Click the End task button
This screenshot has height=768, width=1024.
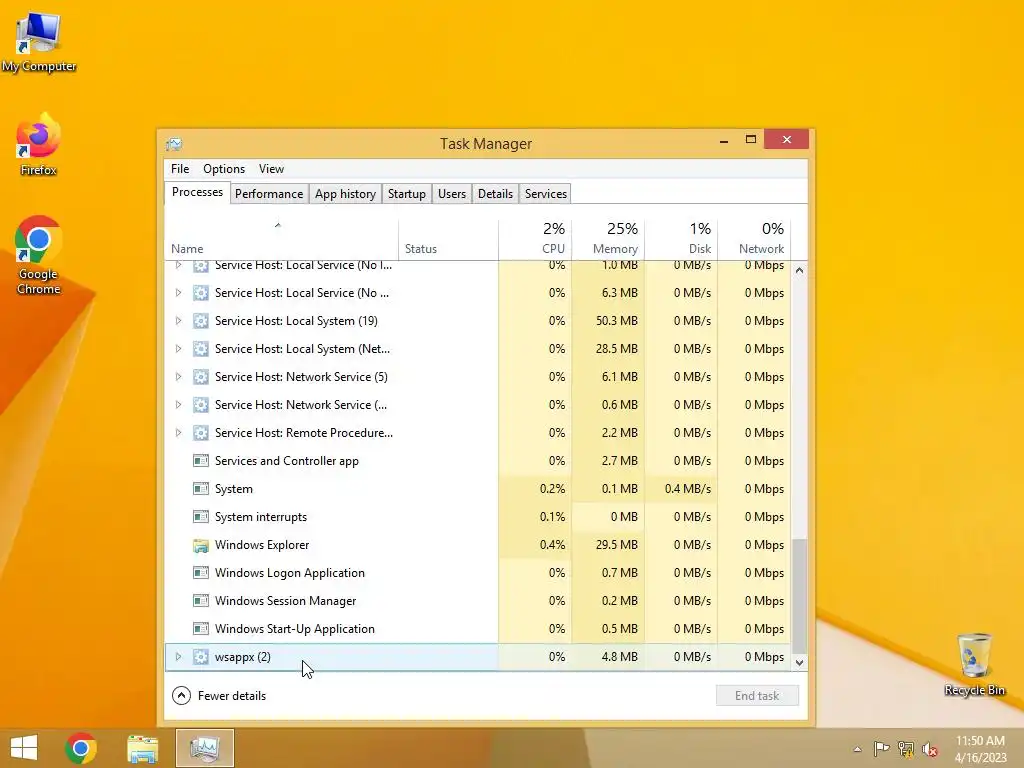(757, 696)
